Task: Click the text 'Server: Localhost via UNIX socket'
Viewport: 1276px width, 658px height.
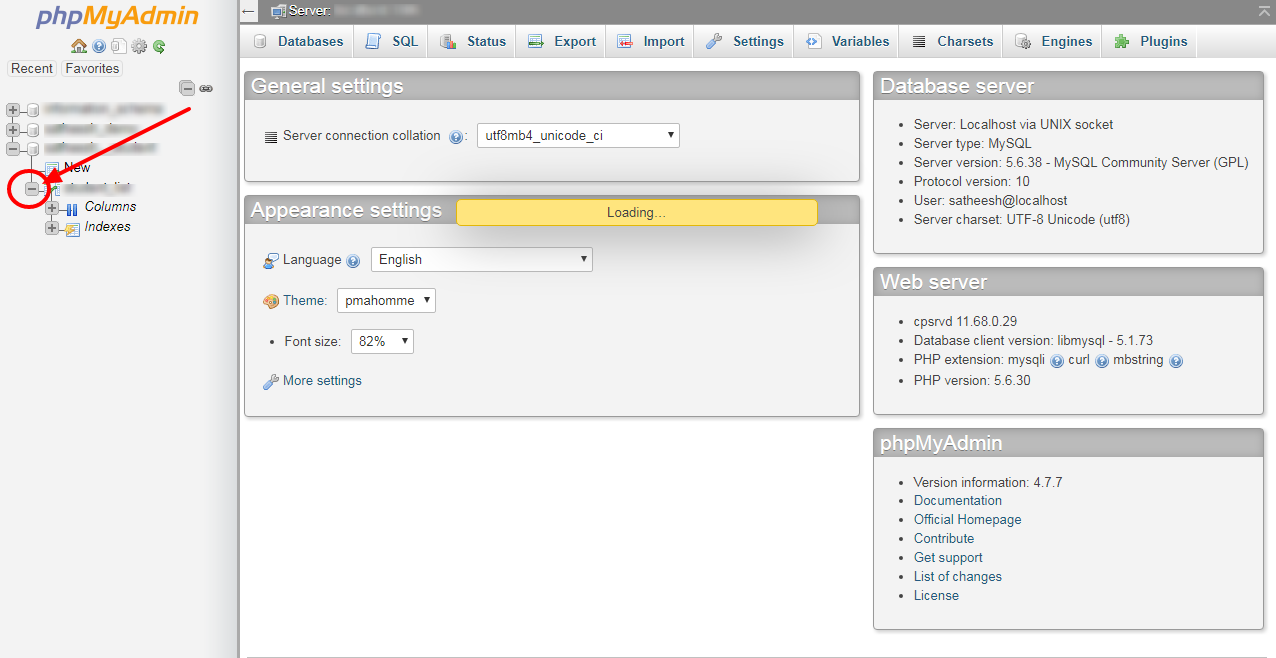Action: [x=1013, y=125]
